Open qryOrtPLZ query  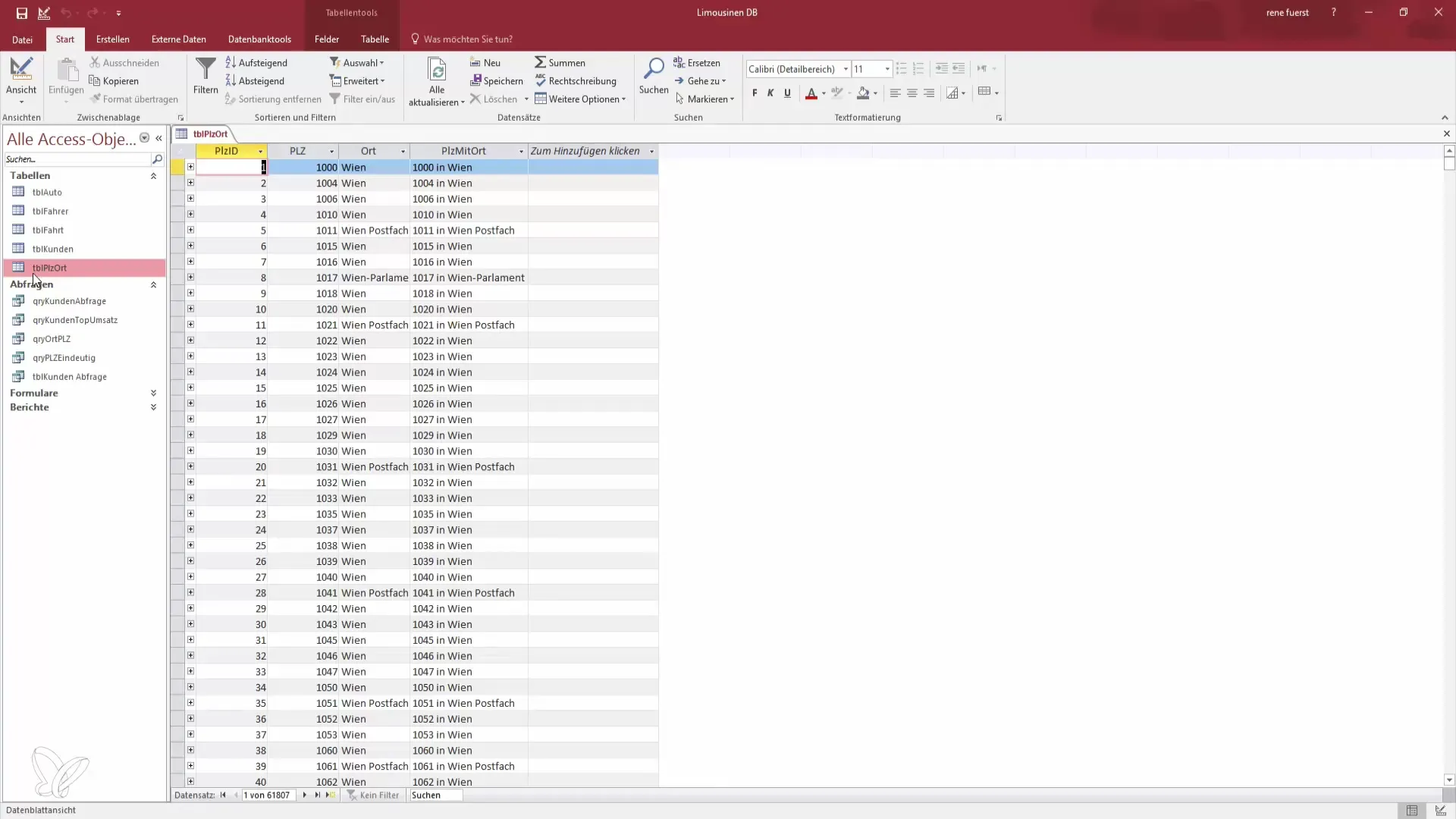(x=51, y=339)
